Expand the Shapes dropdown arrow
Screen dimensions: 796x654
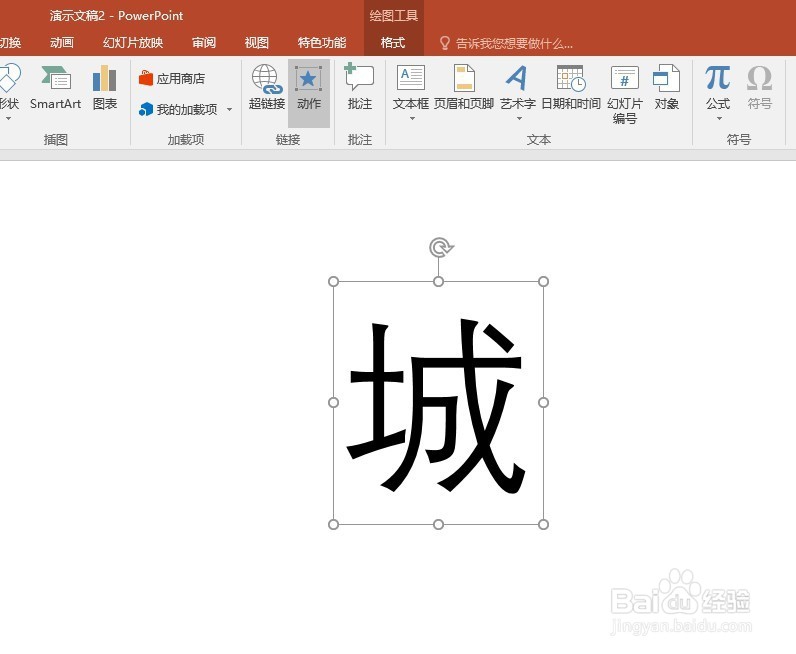tap(8, 119)
